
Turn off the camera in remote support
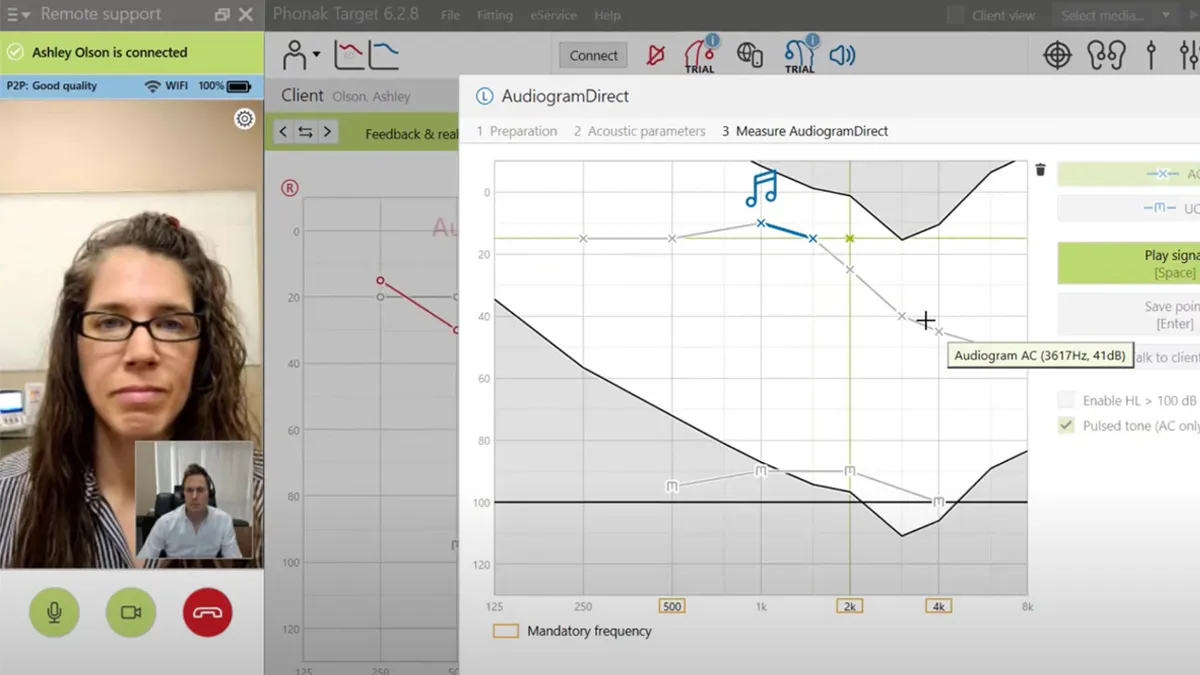tap(131, 612)
